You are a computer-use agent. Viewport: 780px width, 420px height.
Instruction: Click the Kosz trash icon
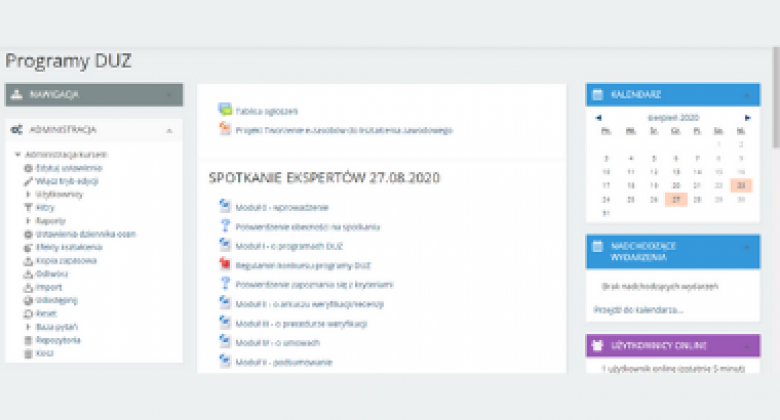pyautogui.click(x=28, y=353)
